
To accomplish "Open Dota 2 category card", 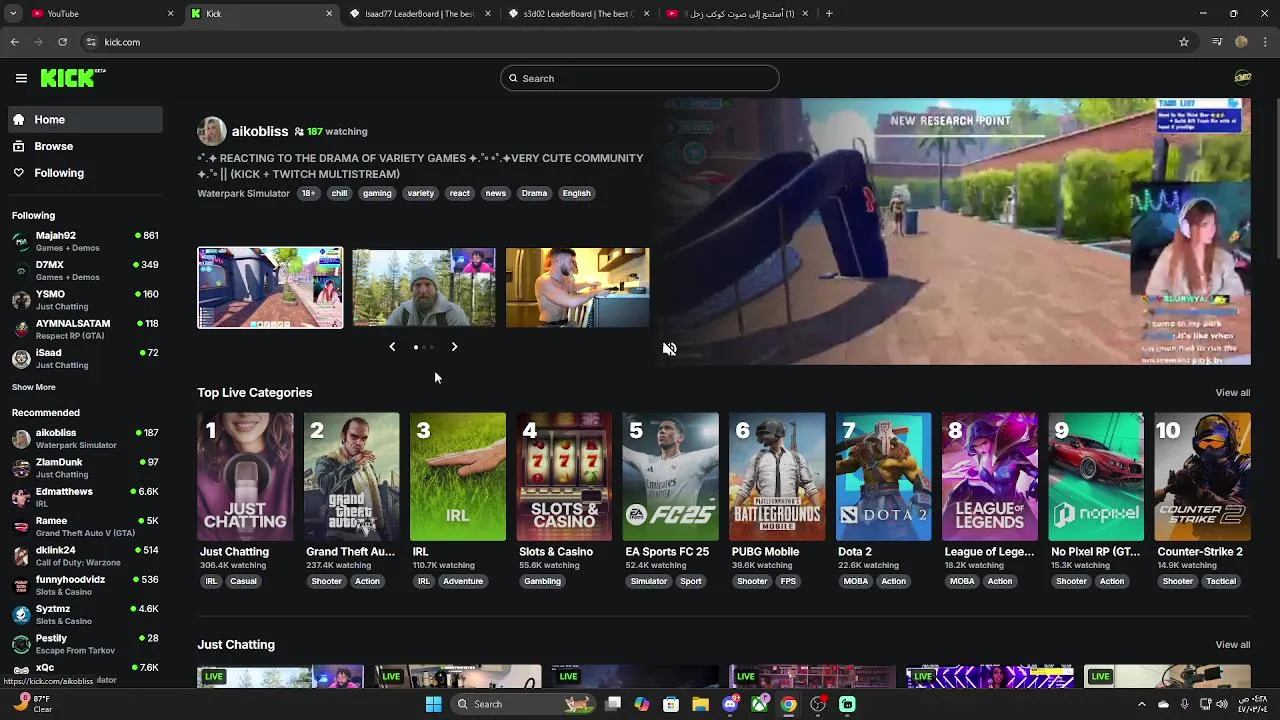I will pos(883,477).
